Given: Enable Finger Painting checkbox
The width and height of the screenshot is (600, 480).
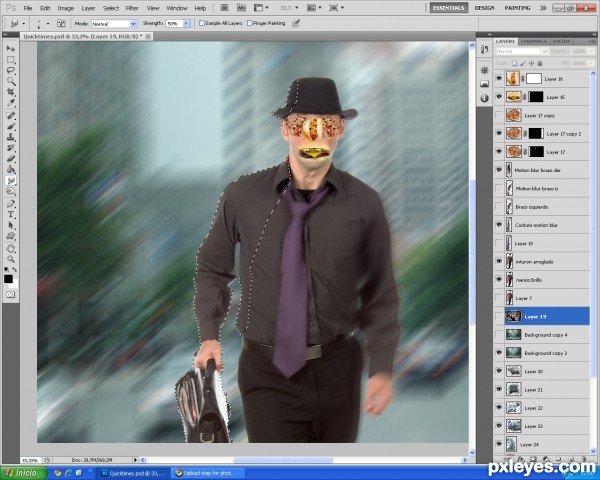Looking at the screenshot, I should point(249,23).
